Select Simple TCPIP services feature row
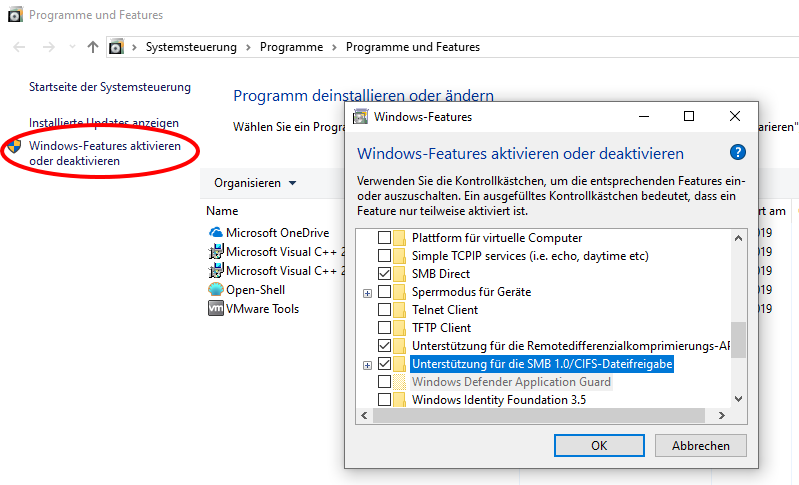Viewport: 799px width, 485px height. pyautogui.click(x=530, y=256)
